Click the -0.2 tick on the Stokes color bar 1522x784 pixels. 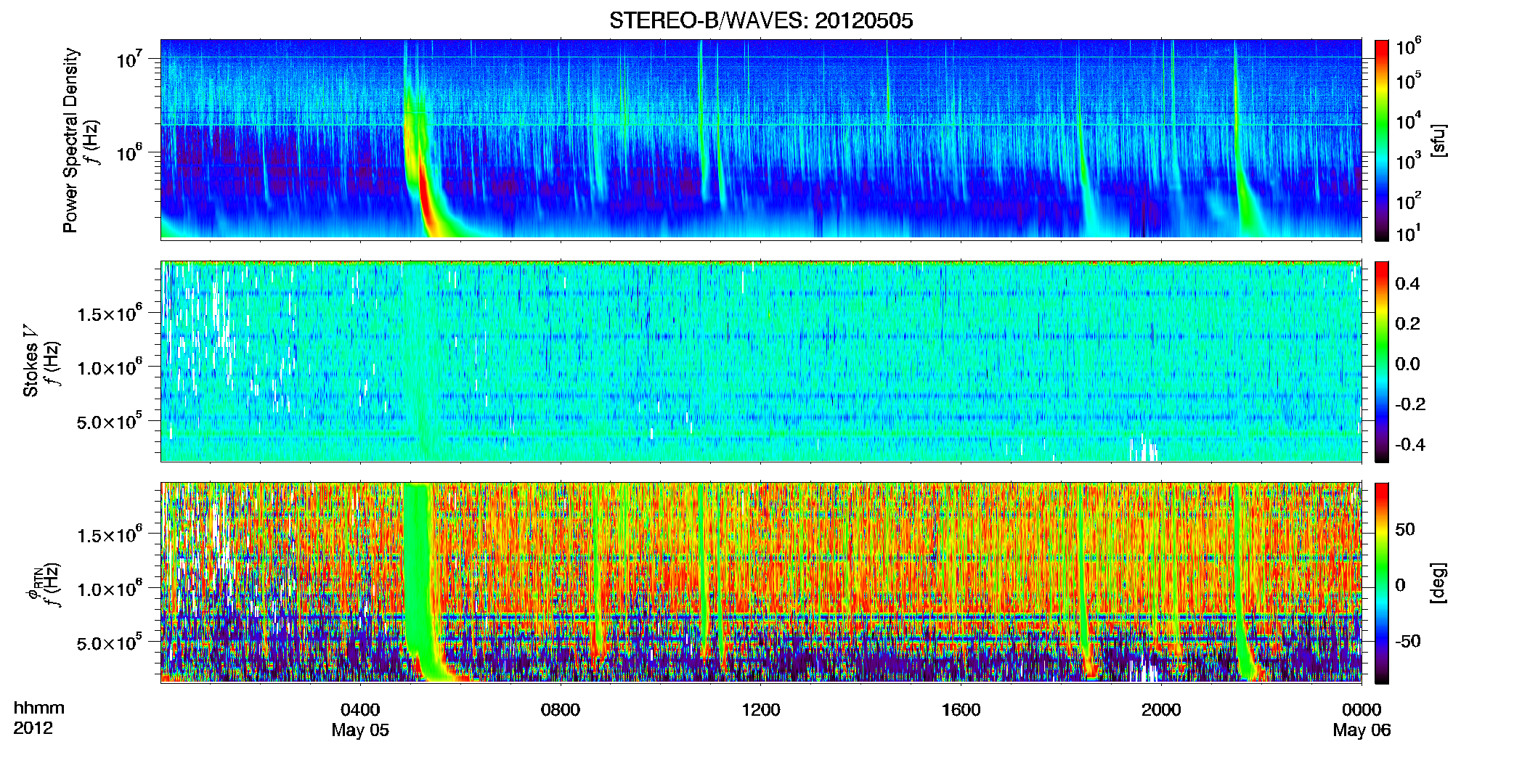click(x=1411, y=404)
